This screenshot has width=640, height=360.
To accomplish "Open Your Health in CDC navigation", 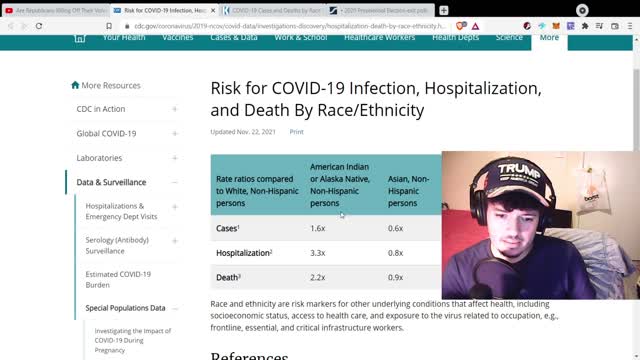I will tap(124, 38).
